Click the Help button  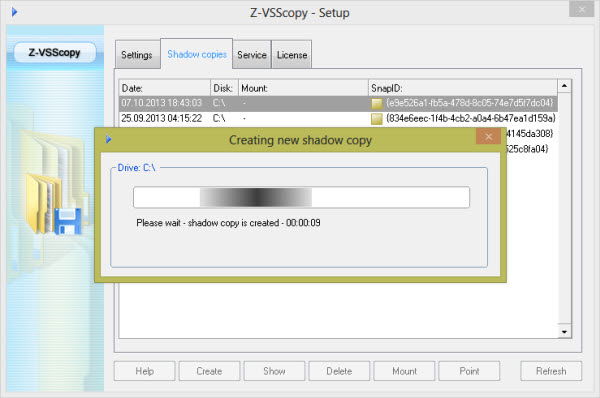tap(145, 371)
